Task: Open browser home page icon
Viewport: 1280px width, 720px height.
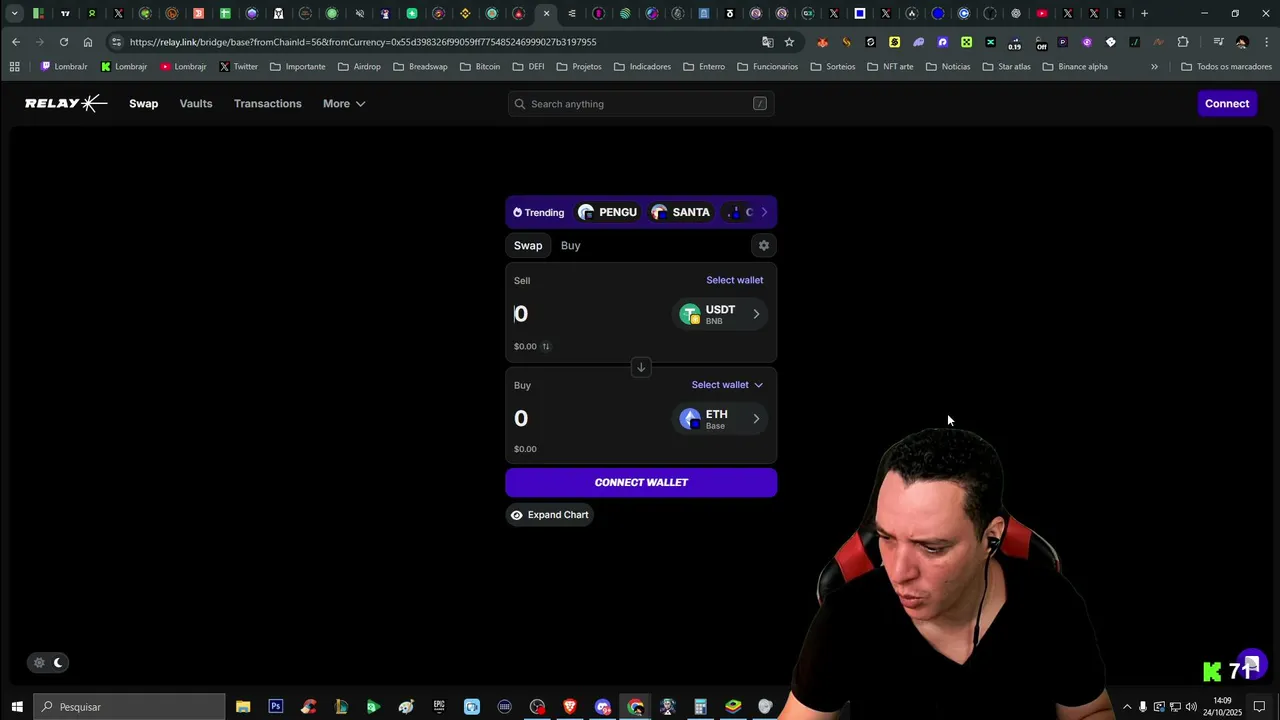Action: click(88, 42)
